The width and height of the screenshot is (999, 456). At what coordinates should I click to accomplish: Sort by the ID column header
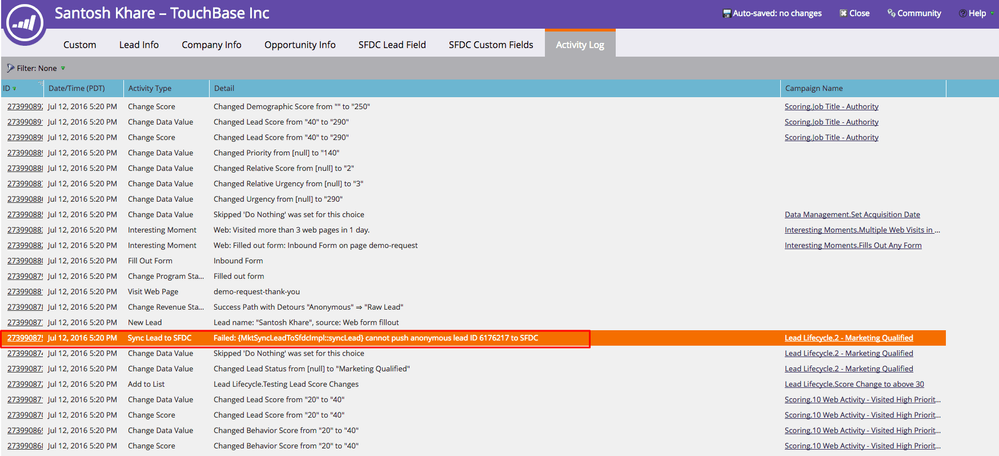[x=10, y=89]
